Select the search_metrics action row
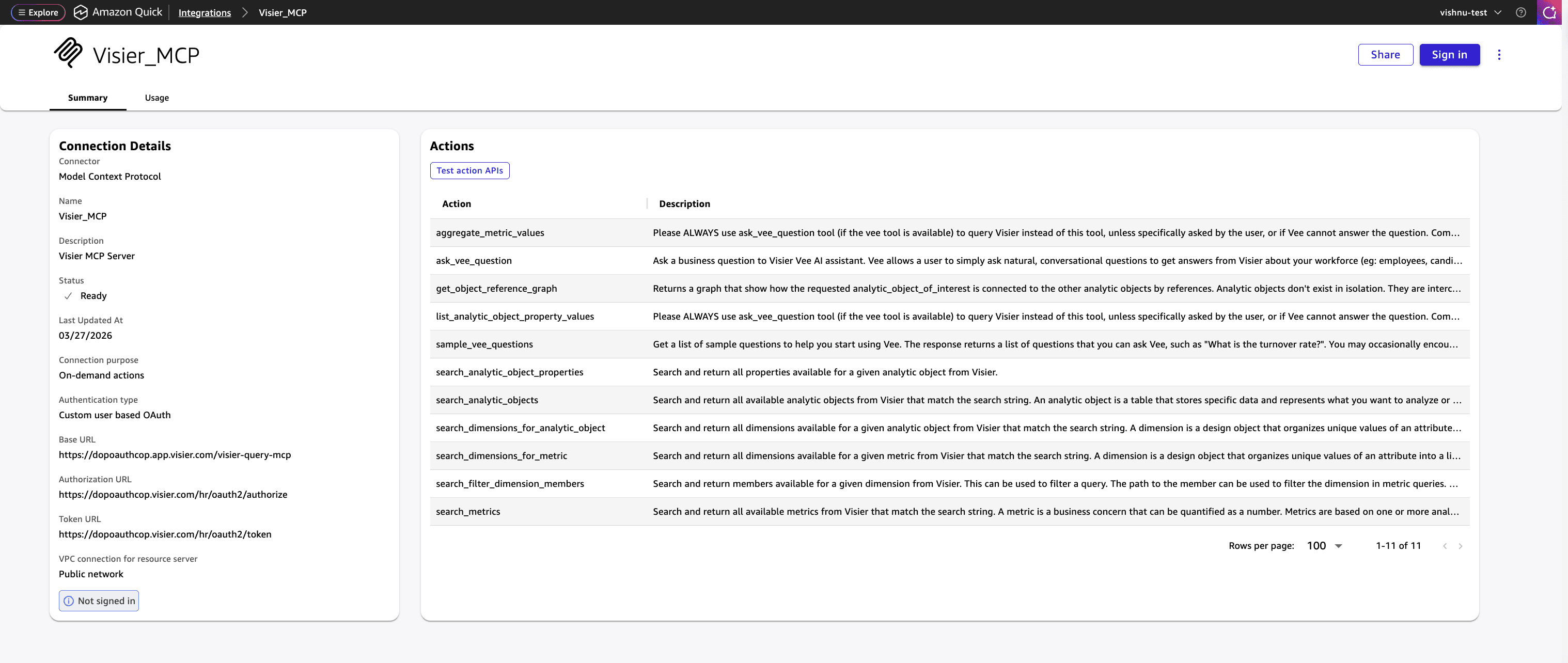Viewport: 1568px width, 663px height. click(467, 511)
